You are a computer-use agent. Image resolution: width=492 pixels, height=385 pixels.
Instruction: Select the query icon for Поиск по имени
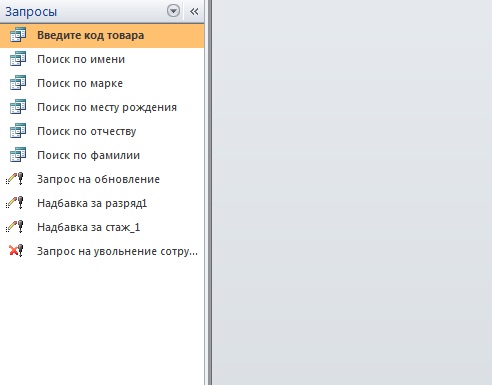18,59
